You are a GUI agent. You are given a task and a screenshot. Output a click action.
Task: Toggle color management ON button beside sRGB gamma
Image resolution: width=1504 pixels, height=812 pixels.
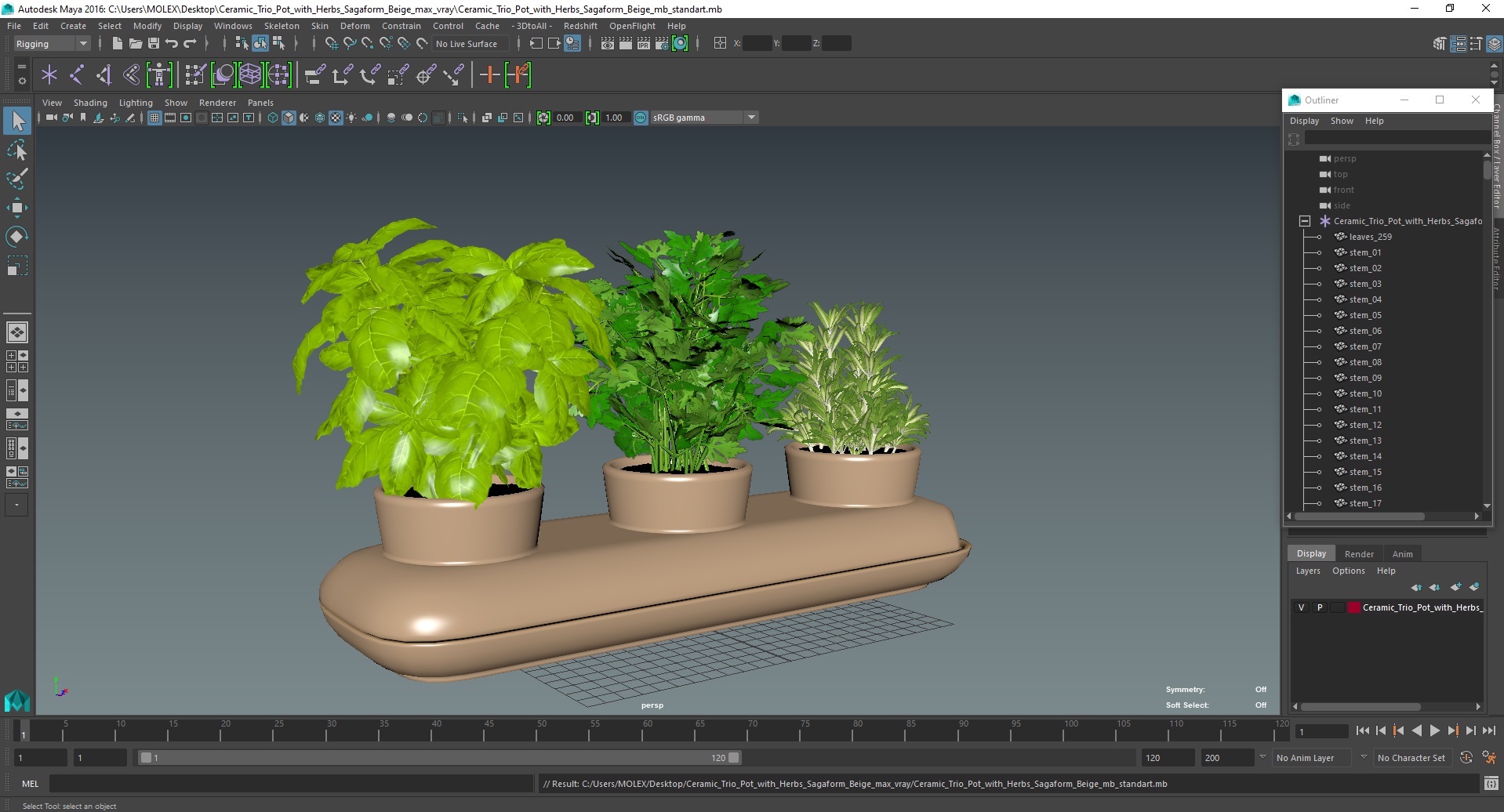[x=641, y=118]
